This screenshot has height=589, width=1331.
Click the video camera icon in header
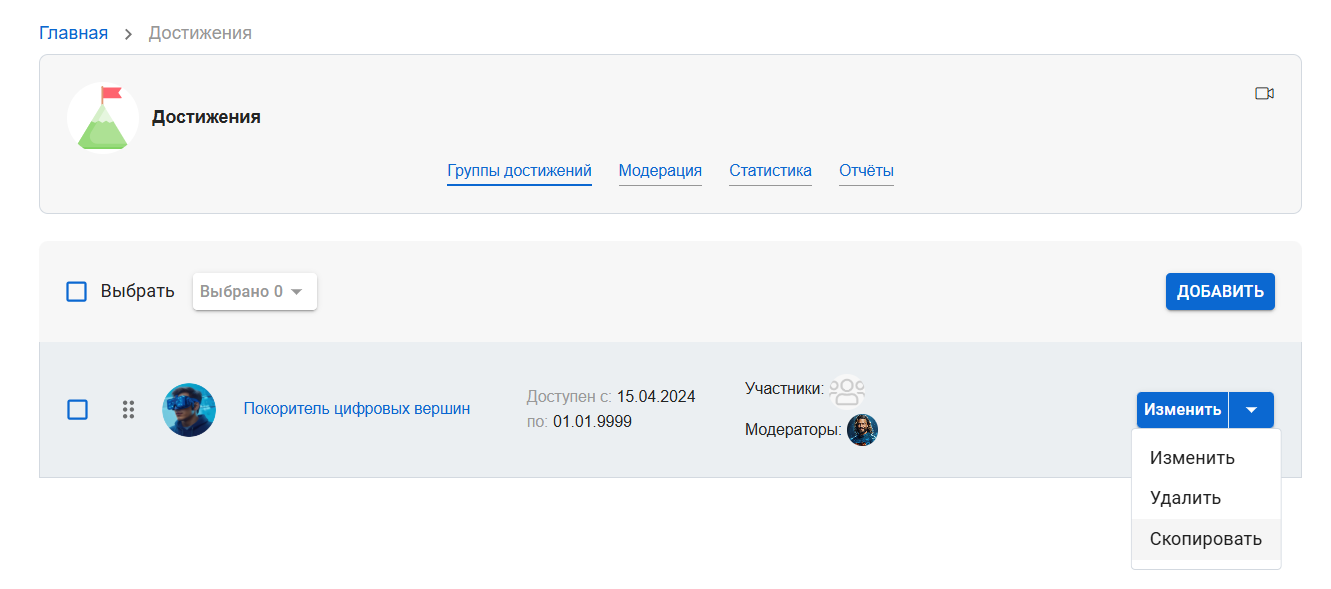1264,93
